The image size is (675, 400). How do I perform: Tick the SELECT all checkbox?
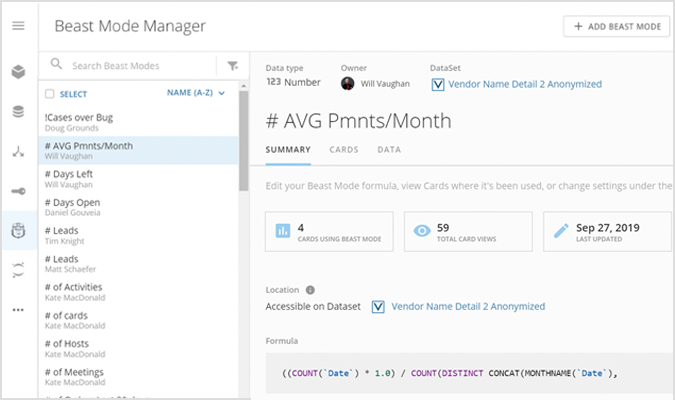[x=50, y=94]
